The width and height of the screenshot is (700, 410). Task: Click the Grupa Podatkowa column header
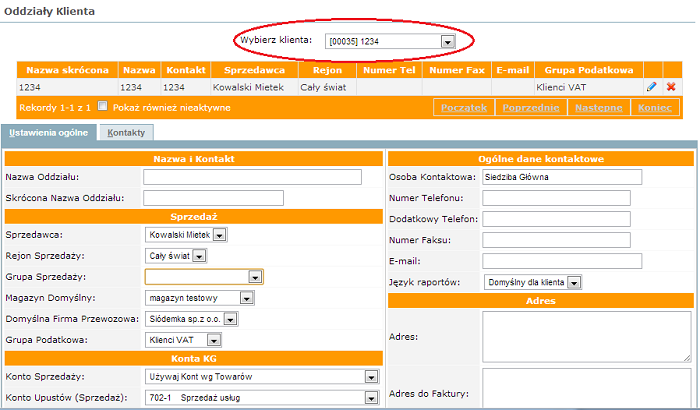(x=589, y=70)
